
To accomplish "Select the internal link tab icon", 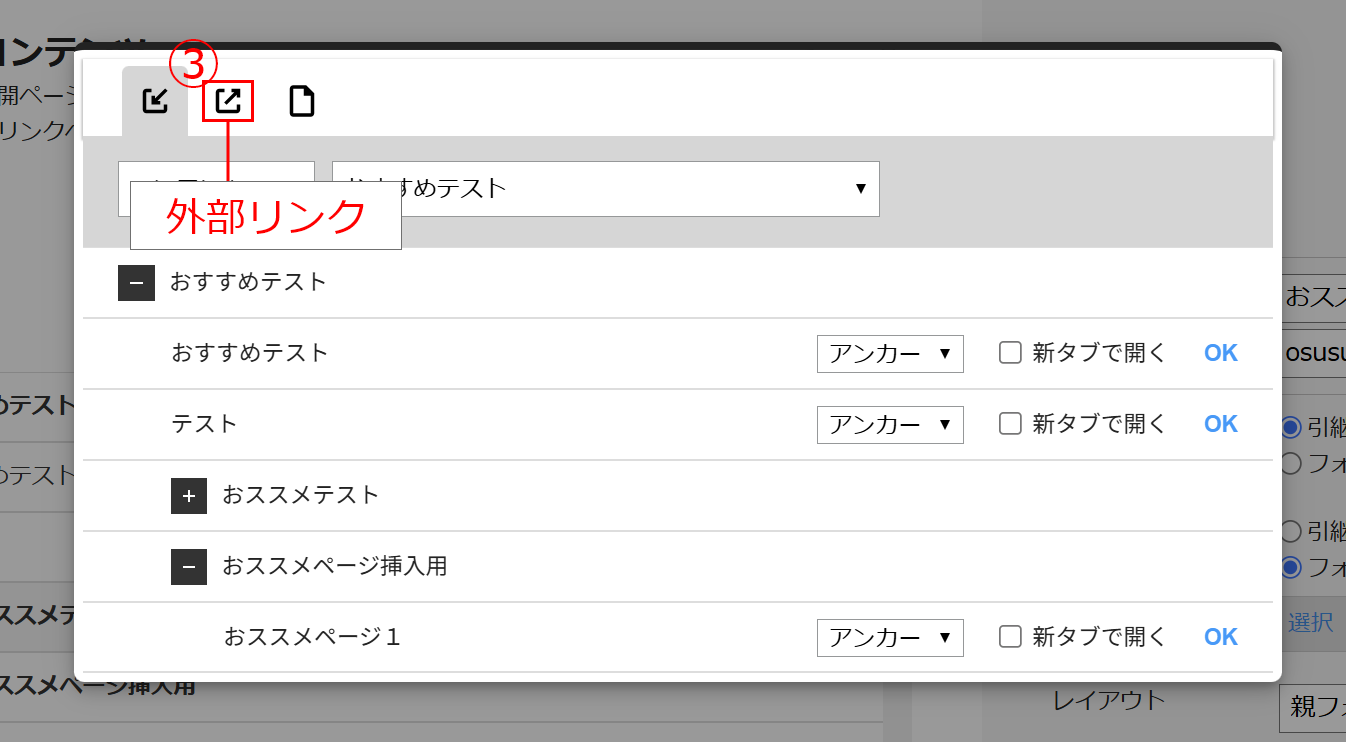I will [155, 101].
